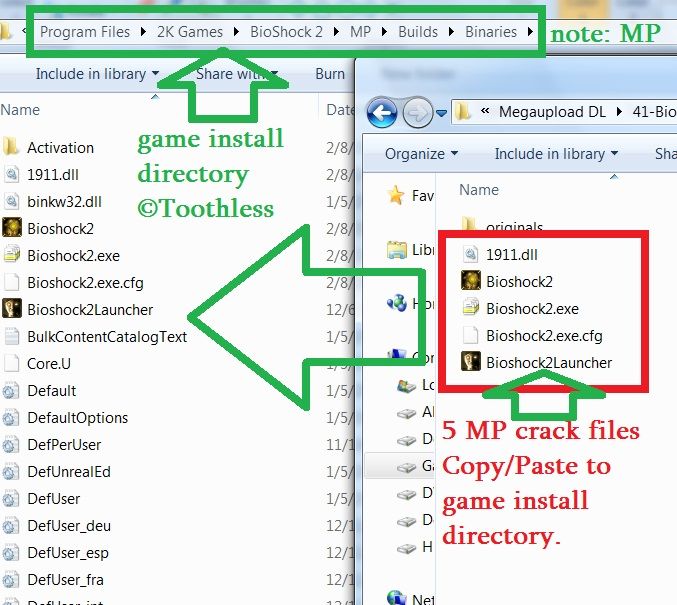Click the 'BulkContentCatalogText' file name
The image size is (677, 605).
(x=107, y=336)
